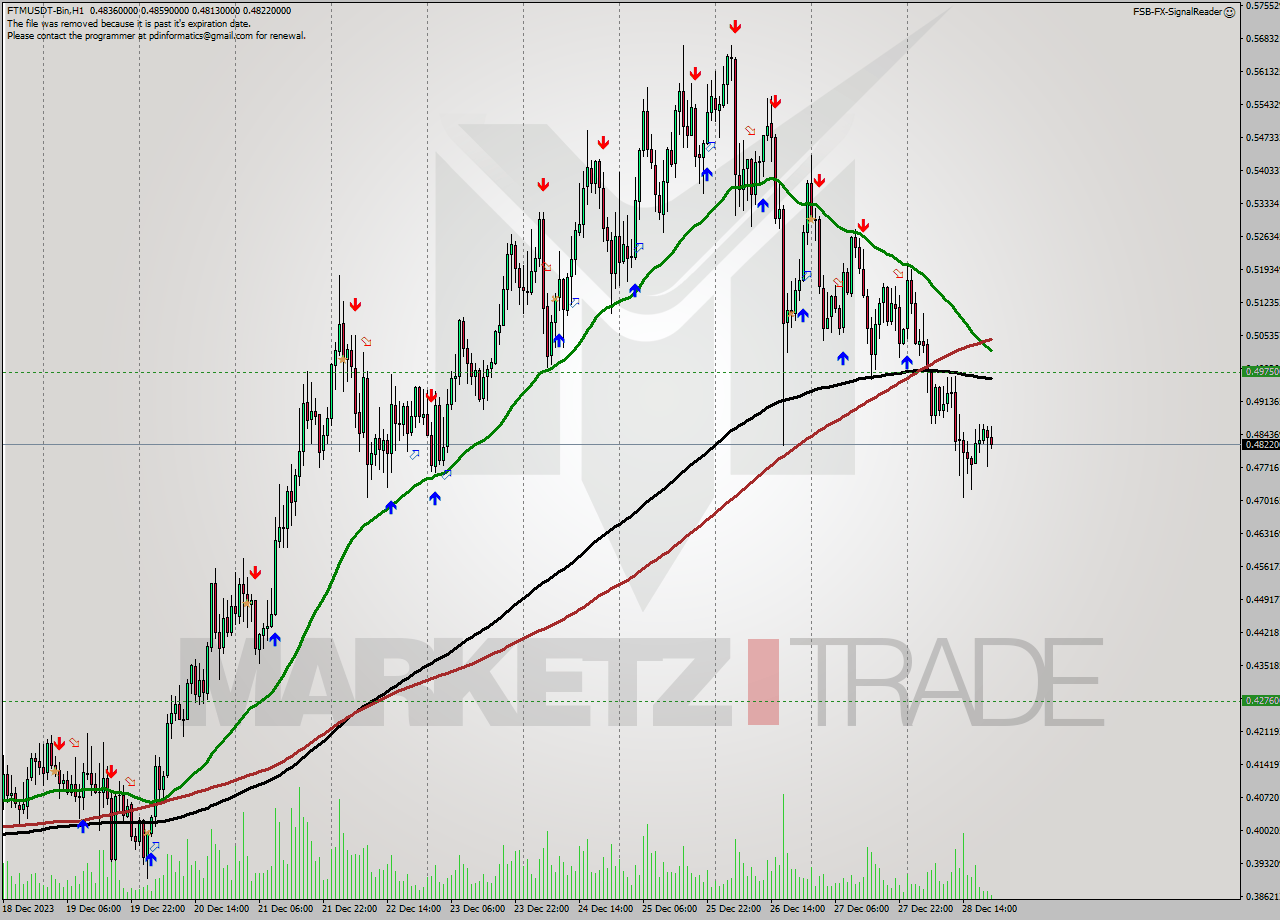Click the 27 Dec 22:00 time label
Image resolution: width=1280 pixels, height=920 pixels.
point(925,909)
